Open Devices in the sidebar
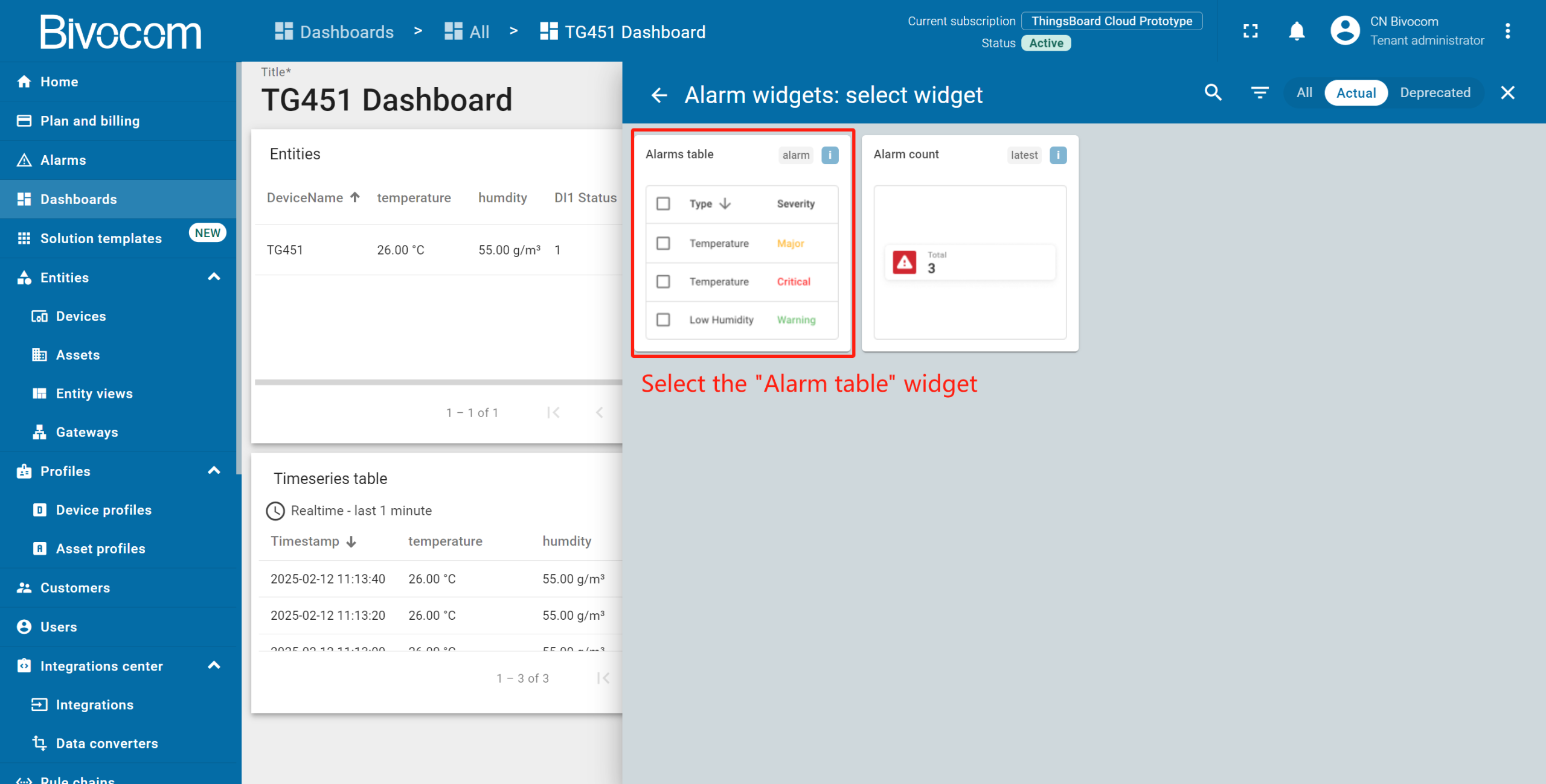Screen dimensions: 1546x784 pyautogui.click(x=80, y=316)
